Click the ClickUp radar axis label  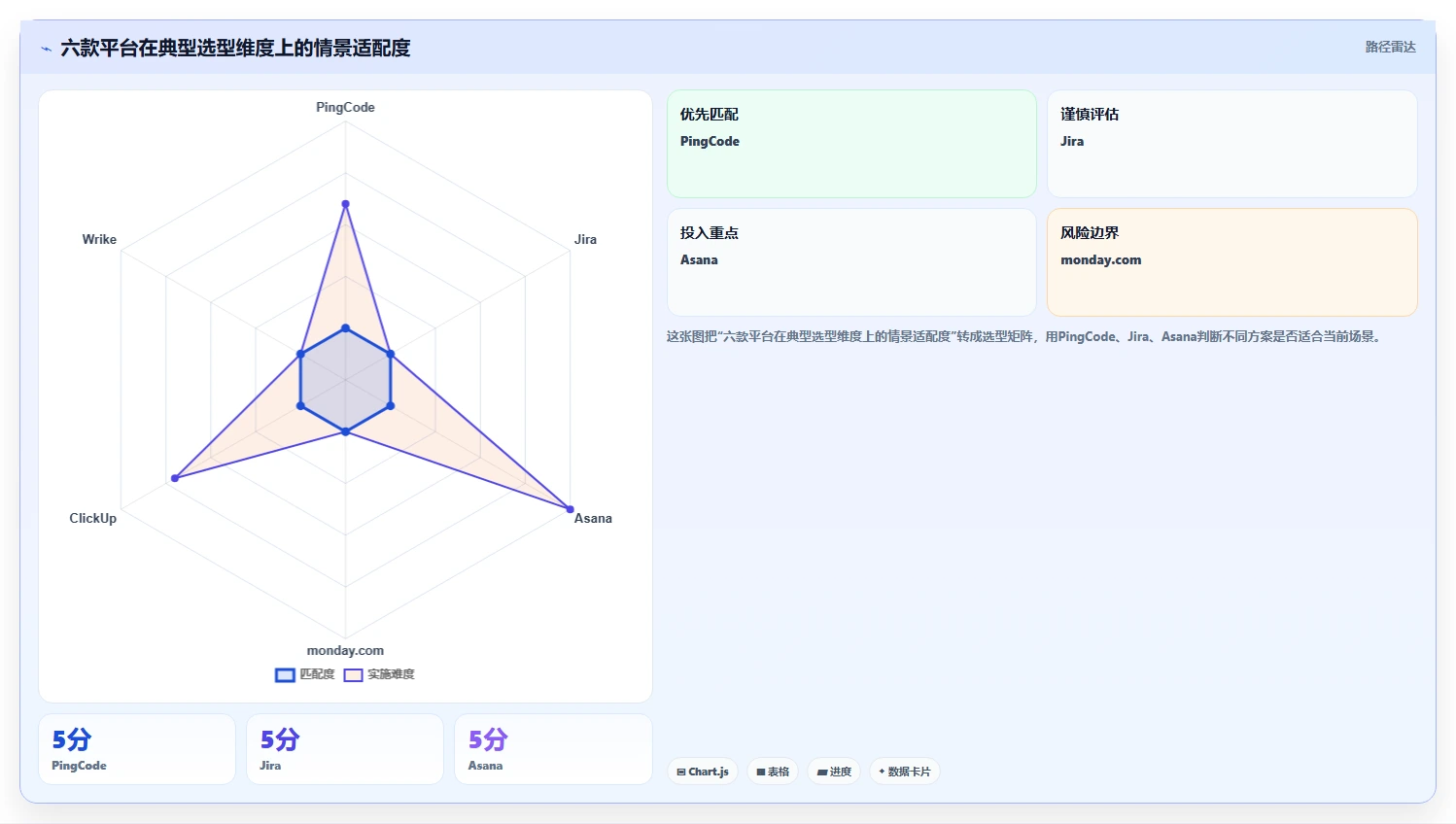pyautogui.click(x=92, y=518)
